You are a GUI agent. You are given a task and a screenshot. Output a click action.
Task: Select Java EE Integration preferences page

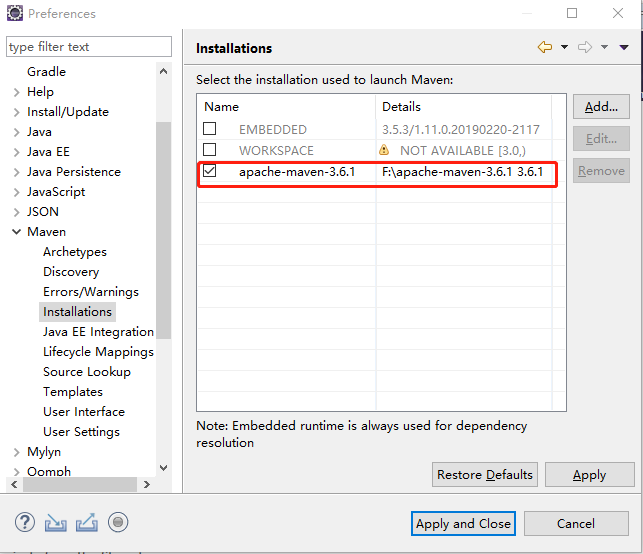click(x=98, y=332)
